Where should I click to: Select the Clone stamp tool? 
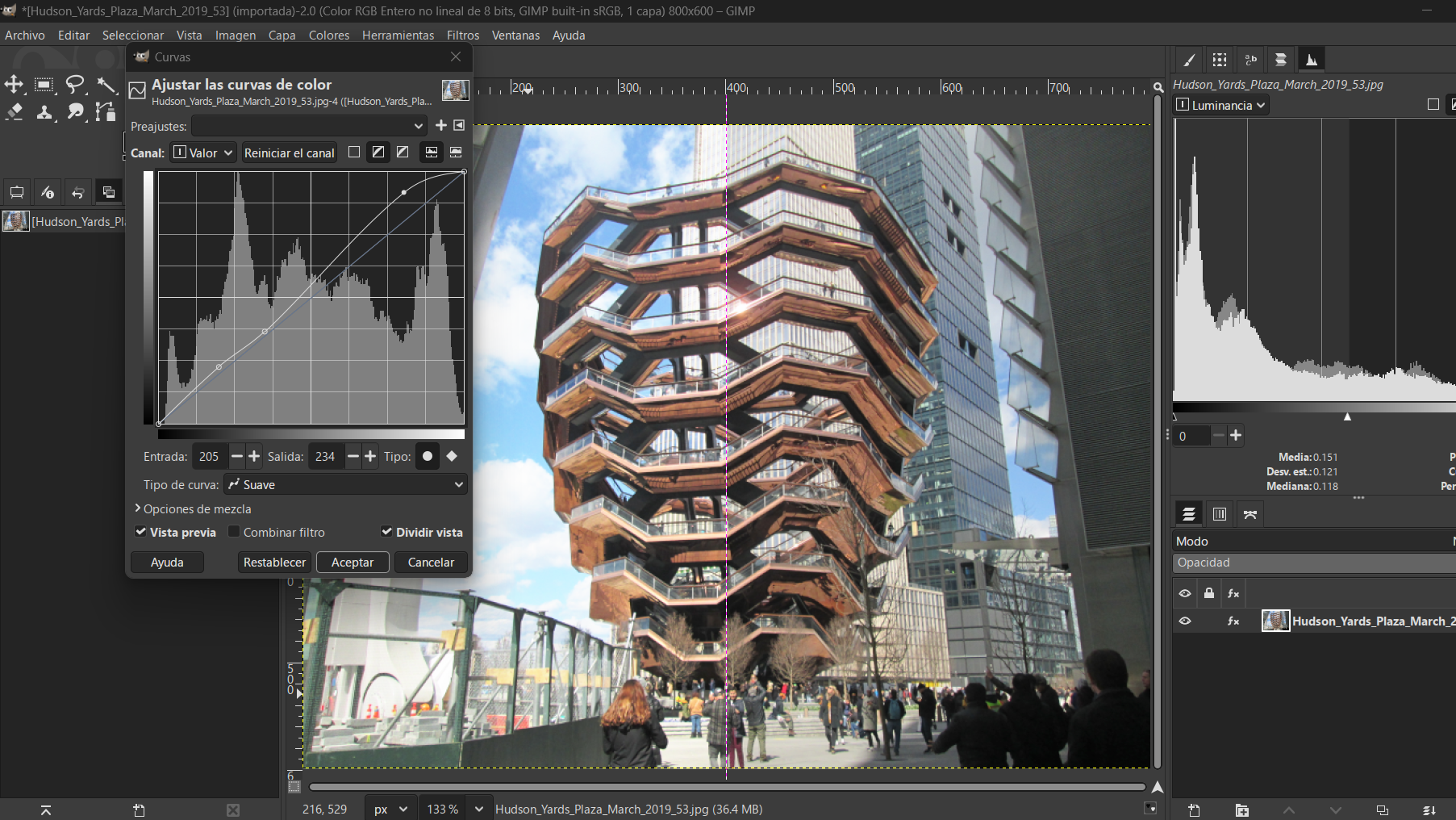coord(44,112)
